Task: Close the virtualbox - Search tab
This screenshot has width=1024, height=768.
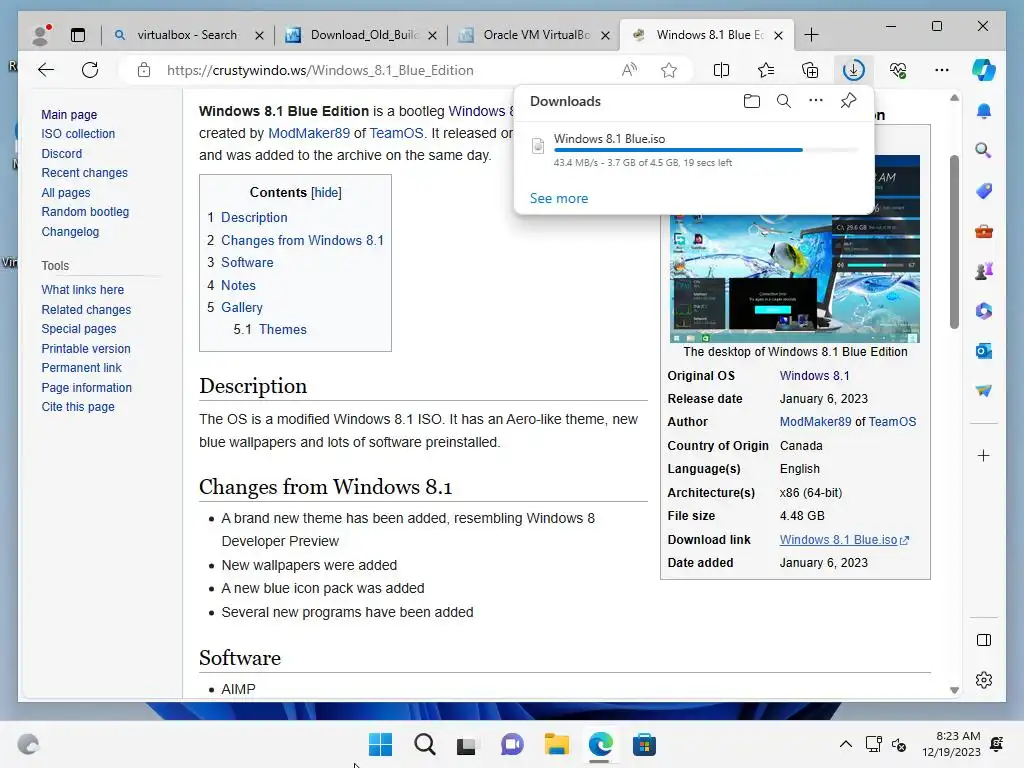Action: (259, 35)
